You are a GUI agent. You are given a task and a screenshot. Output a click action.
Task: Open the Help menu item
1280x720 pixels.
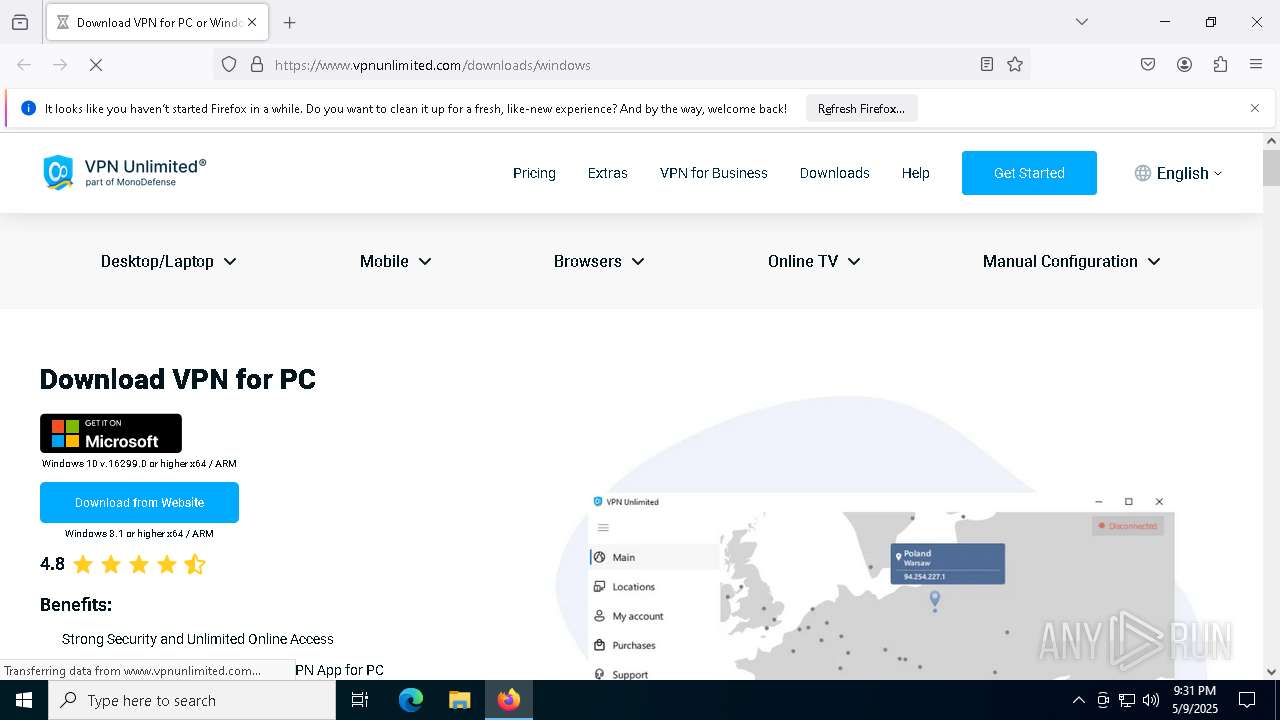click(916, 173)
